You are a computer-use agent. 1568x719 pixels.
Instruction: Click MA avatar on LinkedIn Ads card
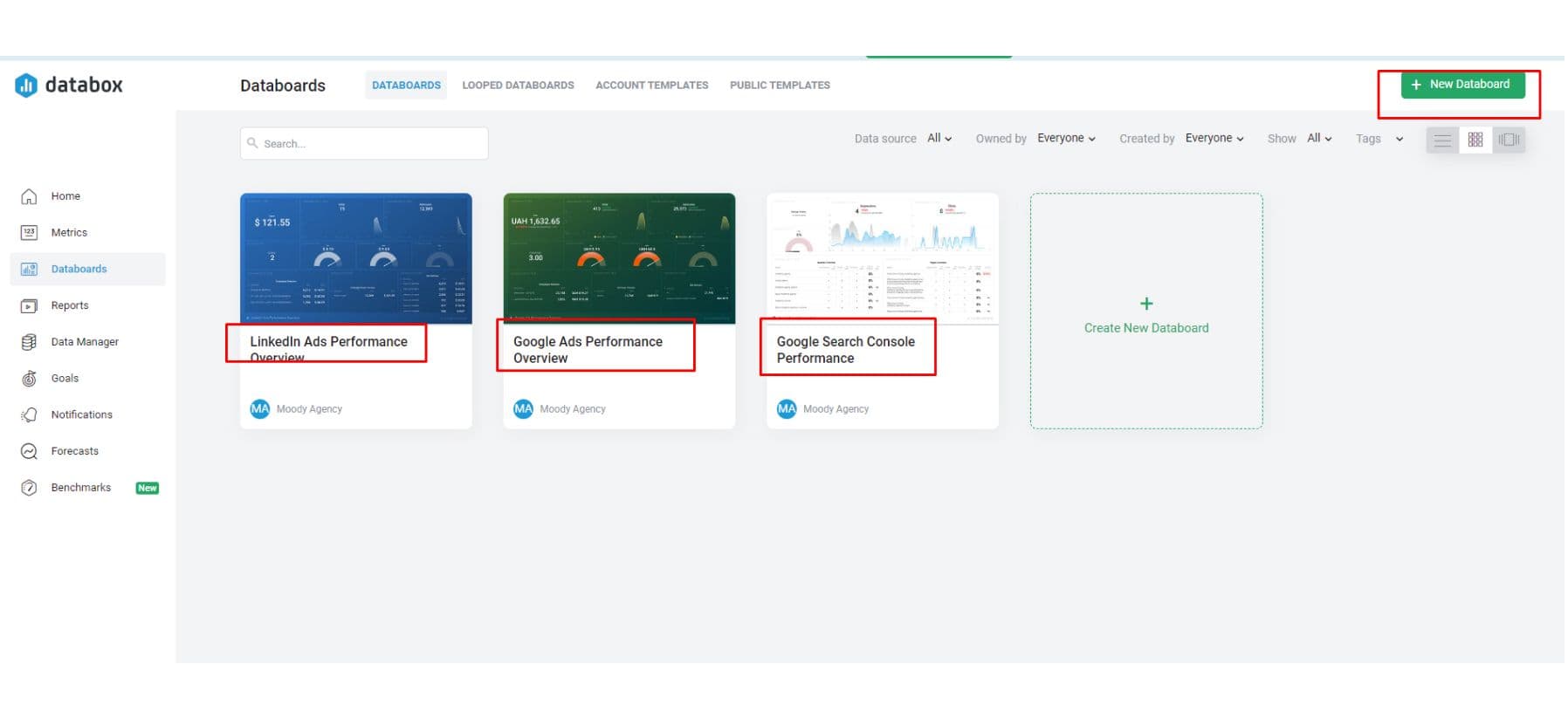coord(260,409)
